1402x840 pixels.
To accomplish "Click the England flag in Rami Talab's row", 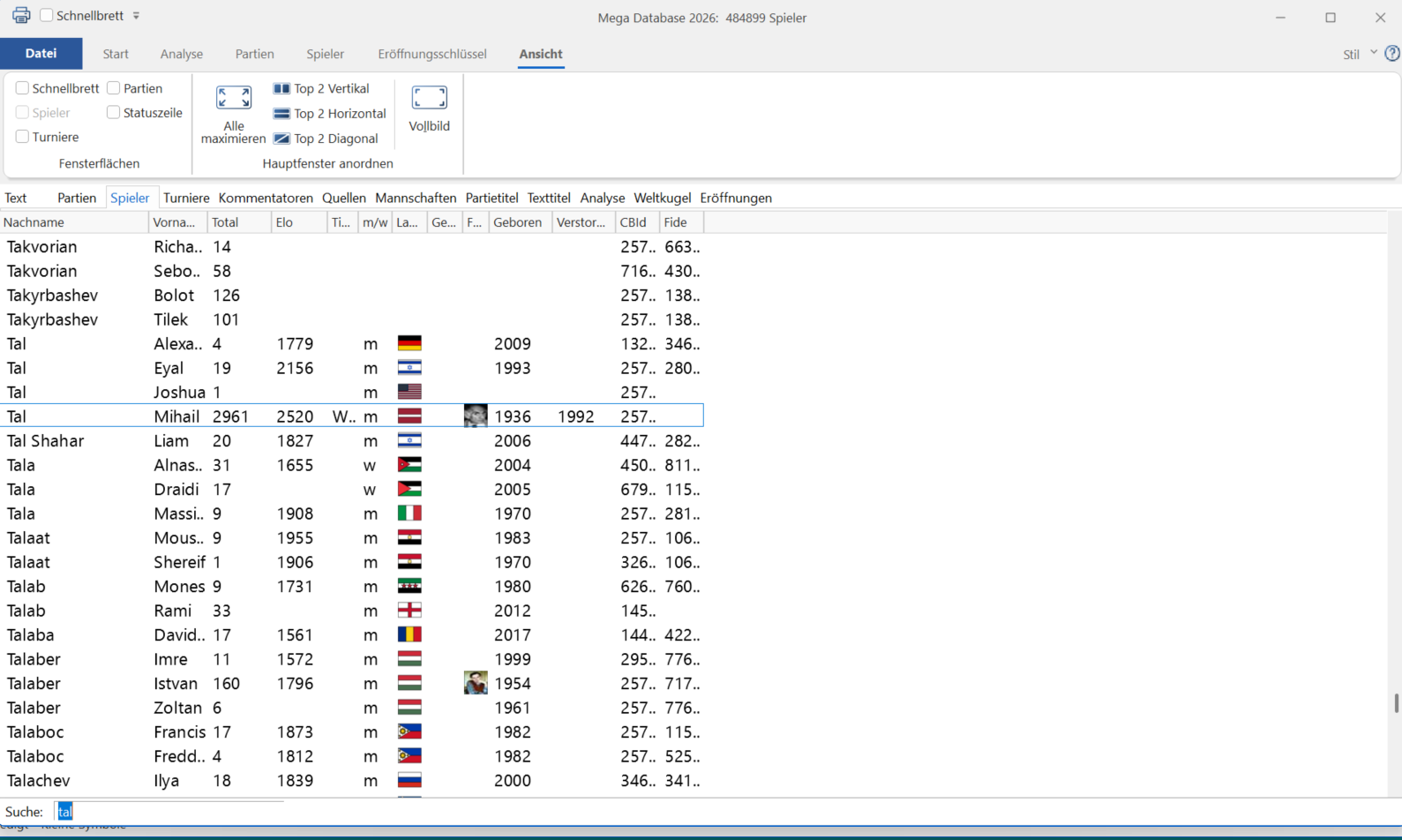I will [x=409, y=610].
